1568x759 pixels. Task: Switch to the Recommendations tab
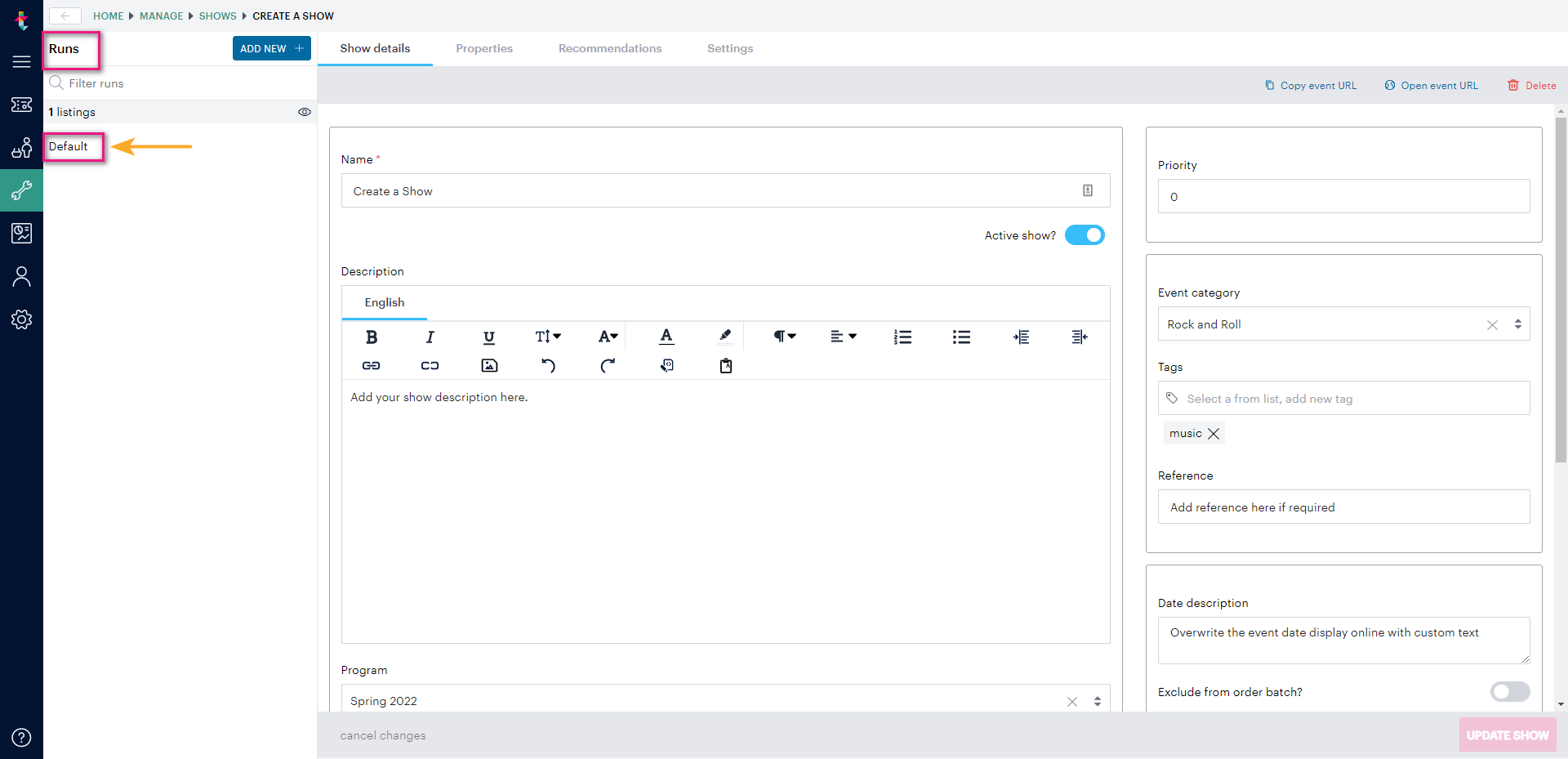click(x=610, y=48)
